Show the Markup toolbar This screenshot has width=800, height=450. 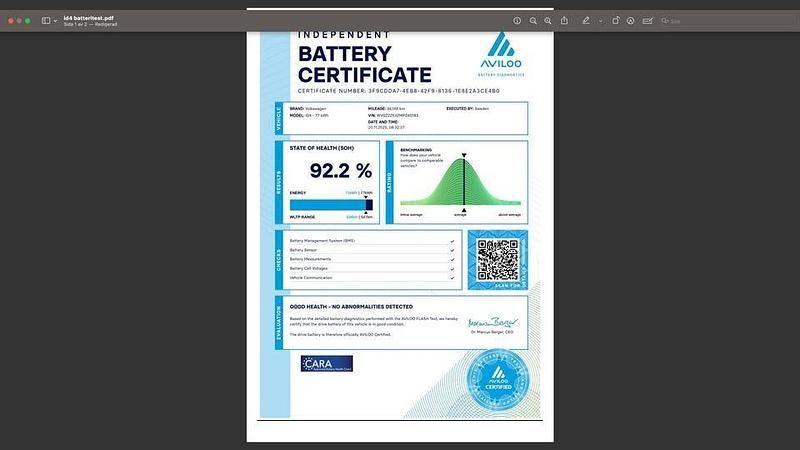pyautogui.click(x=632, y=20)
